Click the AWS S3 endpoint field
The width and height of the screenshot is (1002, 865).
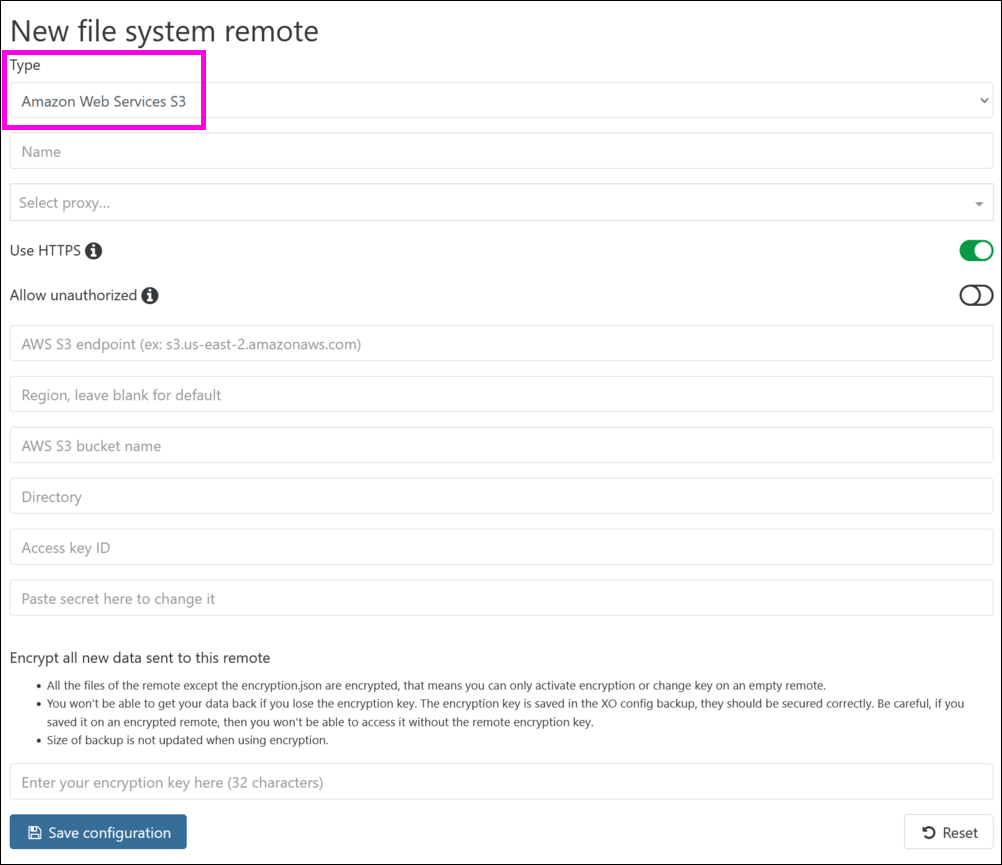point(501,344)
